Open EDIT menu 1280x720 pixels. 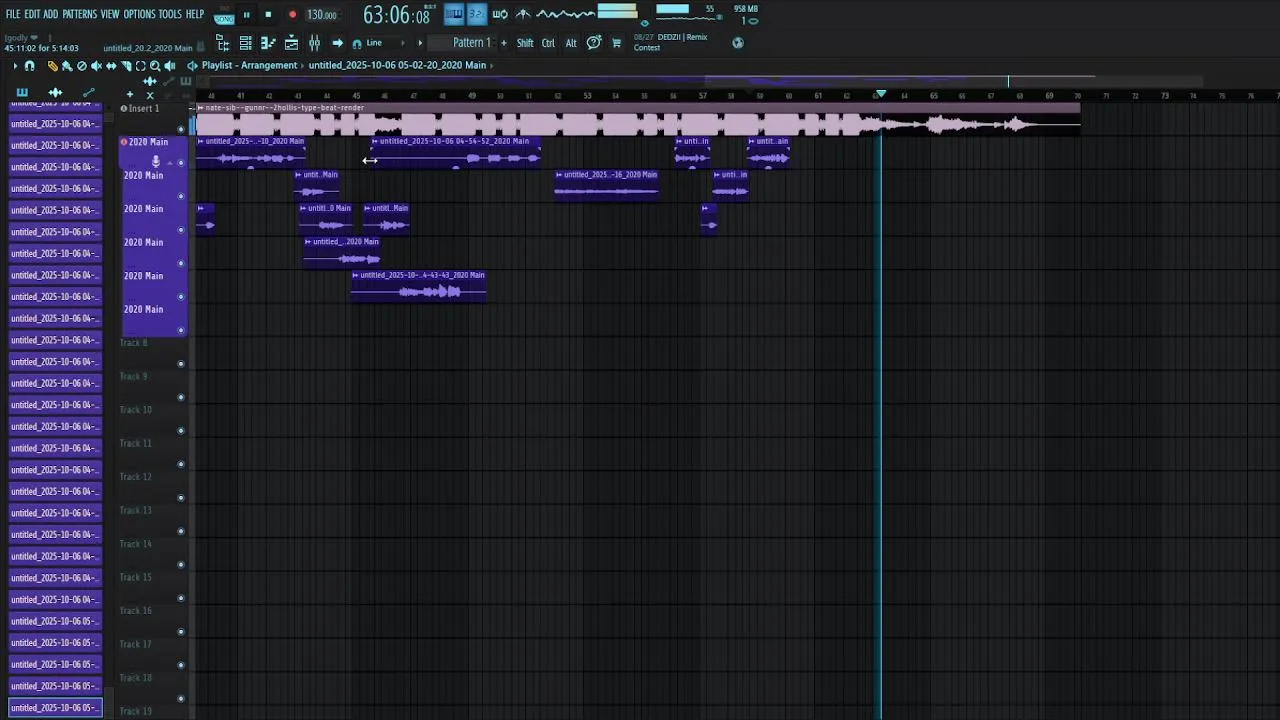(x=32, y=14)
